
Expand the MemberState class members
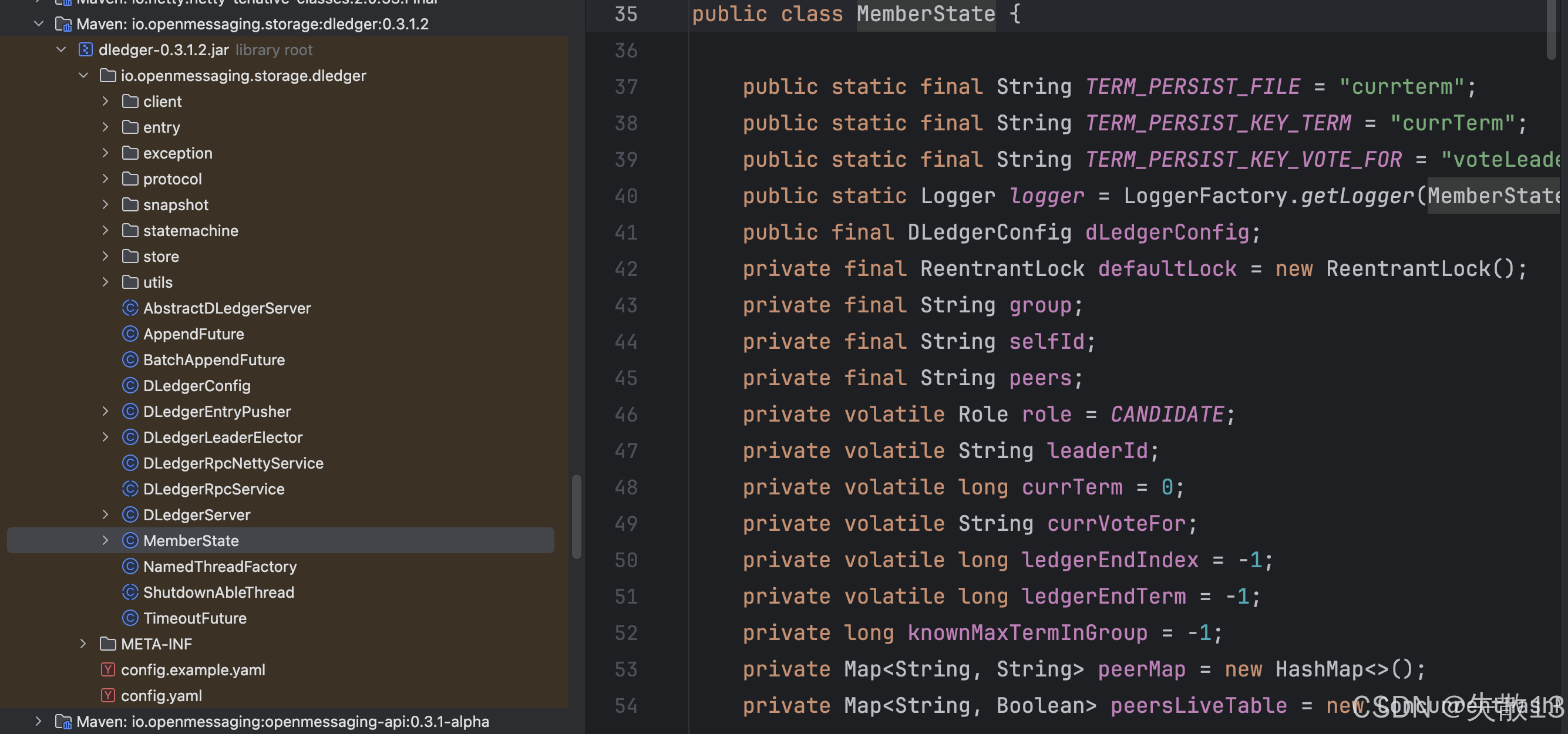pos(105,540)
